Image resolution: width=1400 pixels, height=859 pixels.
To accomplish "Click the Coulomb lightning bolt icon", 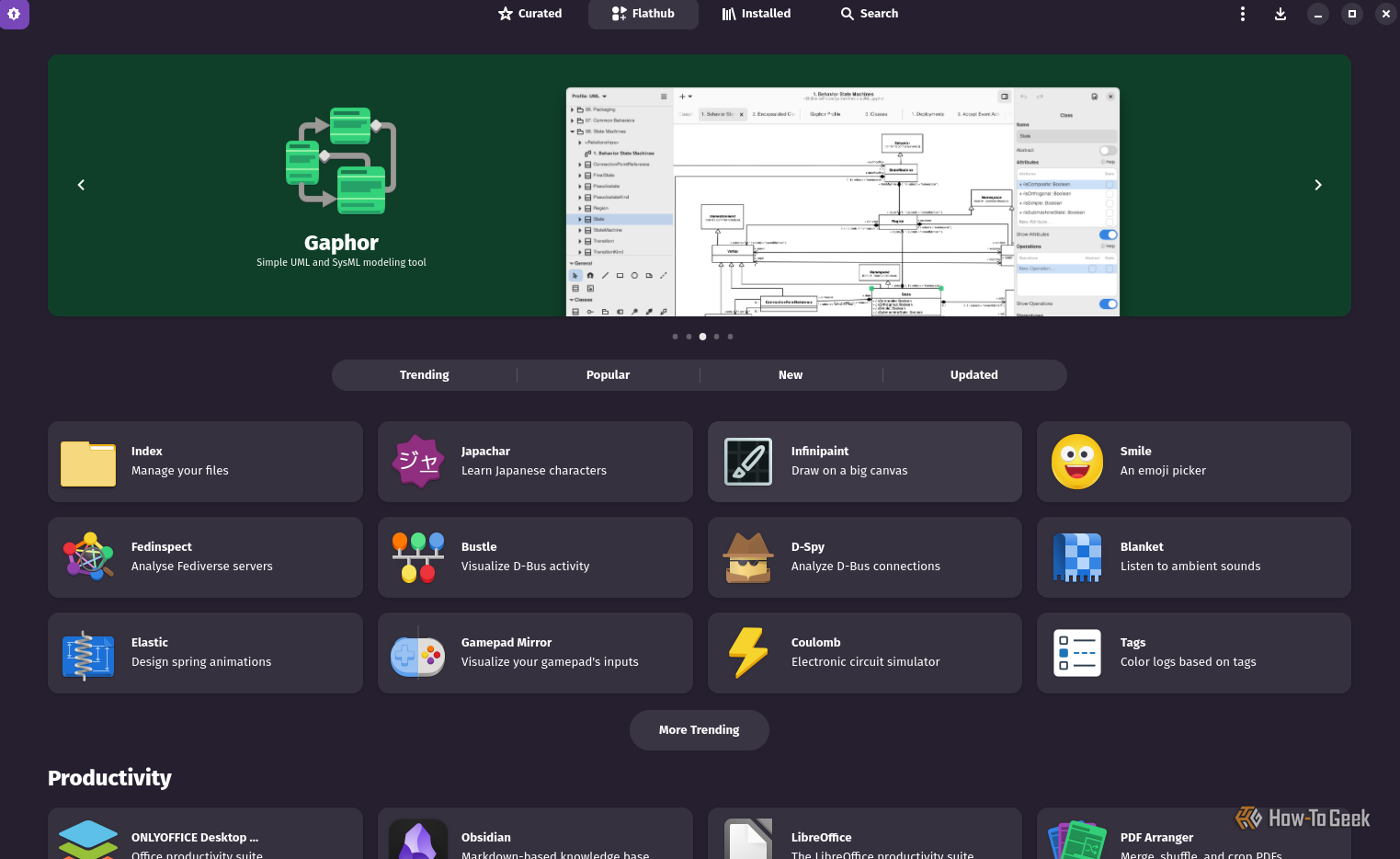I will [x=748, y=653].
